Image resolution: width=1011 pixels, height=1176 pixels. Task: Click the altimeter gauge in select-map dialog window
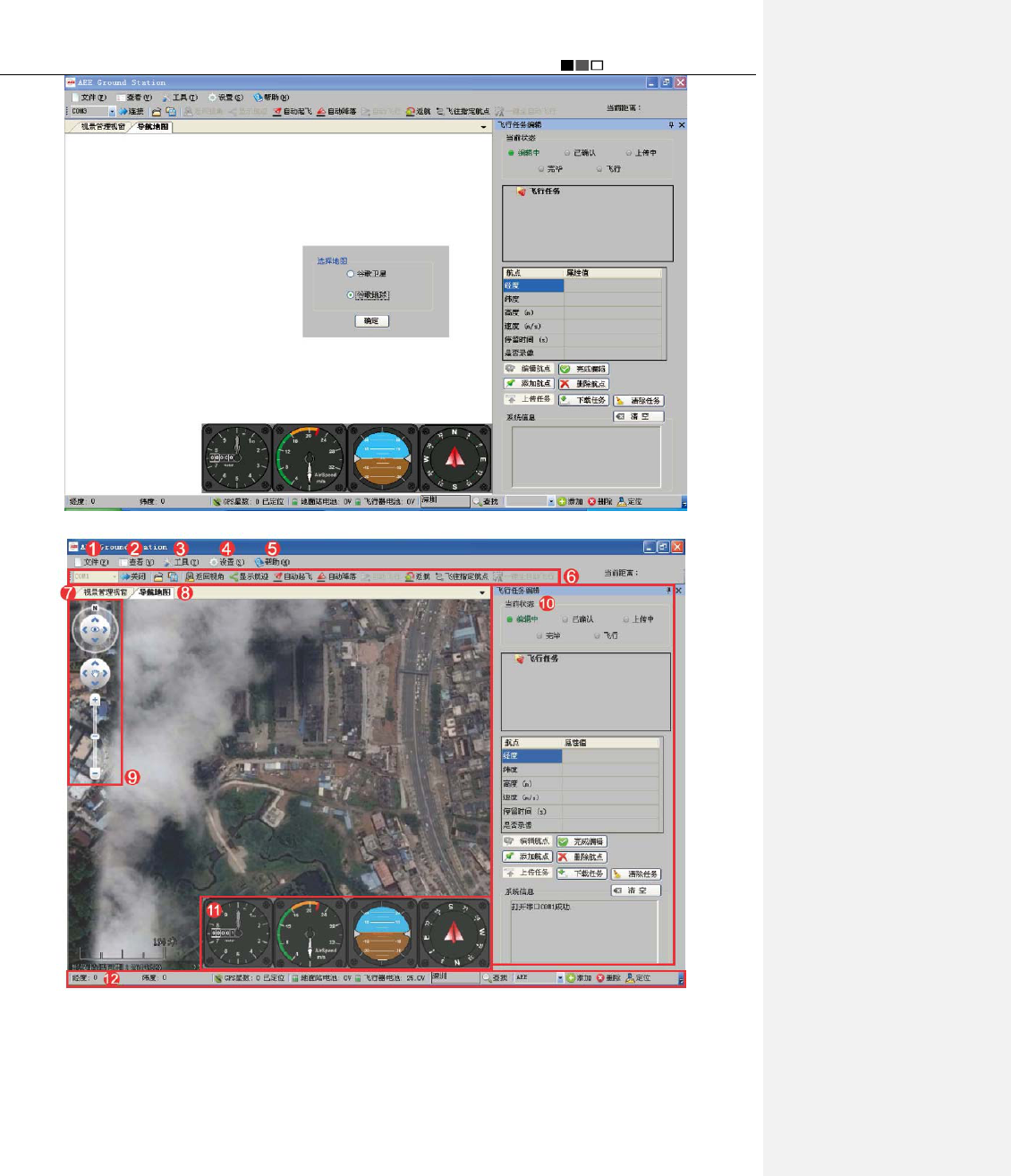(x=237, y=458)
